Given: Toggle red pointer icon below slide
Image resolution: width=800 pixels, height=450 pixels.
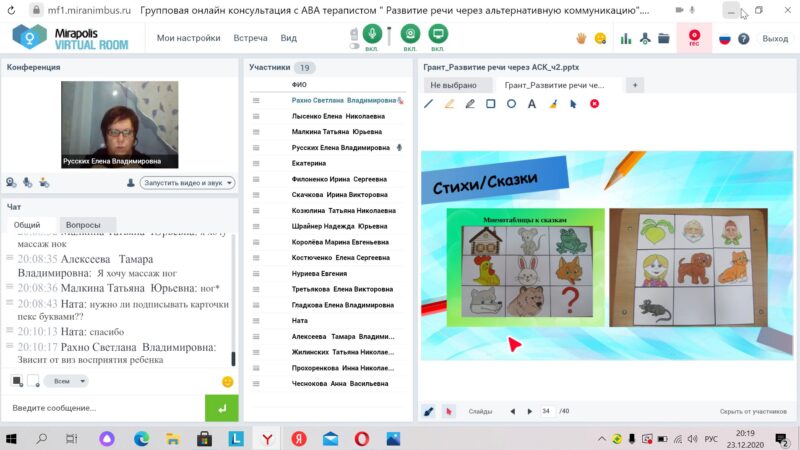Looking at the screenshot, I should [x=448, y=411].
